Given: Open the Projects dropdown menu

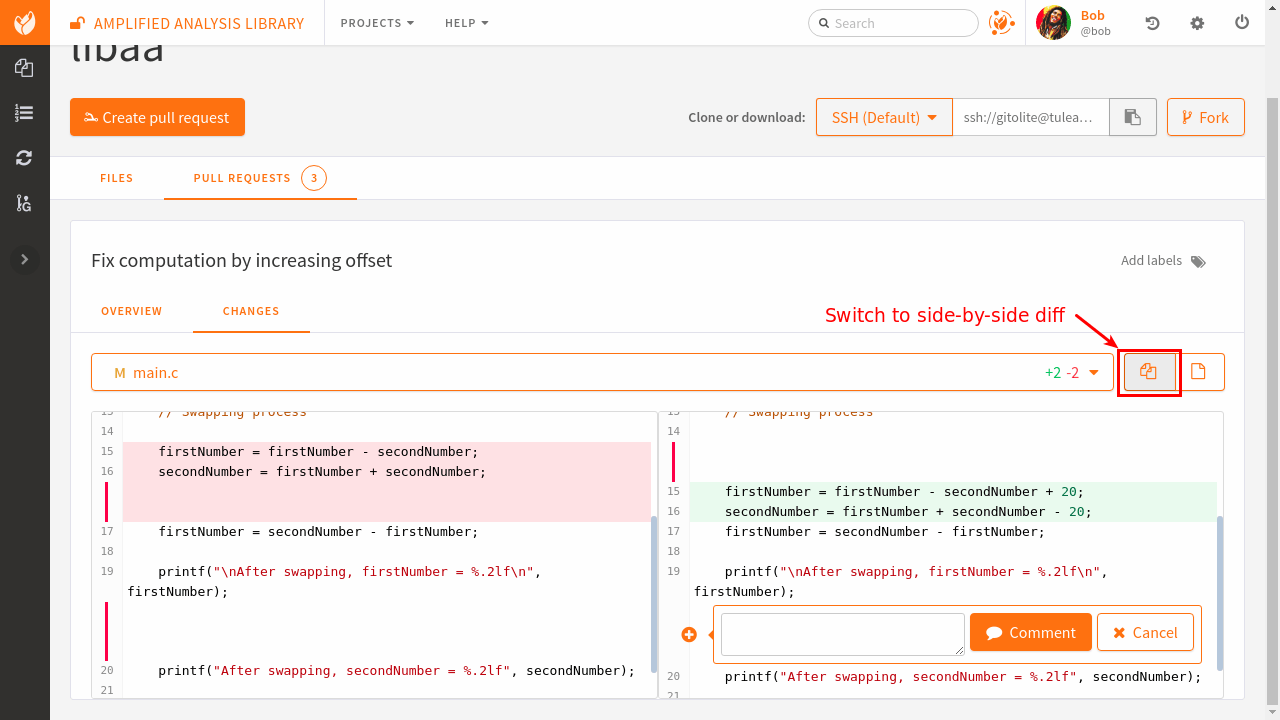Looking at the screenshot, I should pyautogui.click(x=377, y=23).
